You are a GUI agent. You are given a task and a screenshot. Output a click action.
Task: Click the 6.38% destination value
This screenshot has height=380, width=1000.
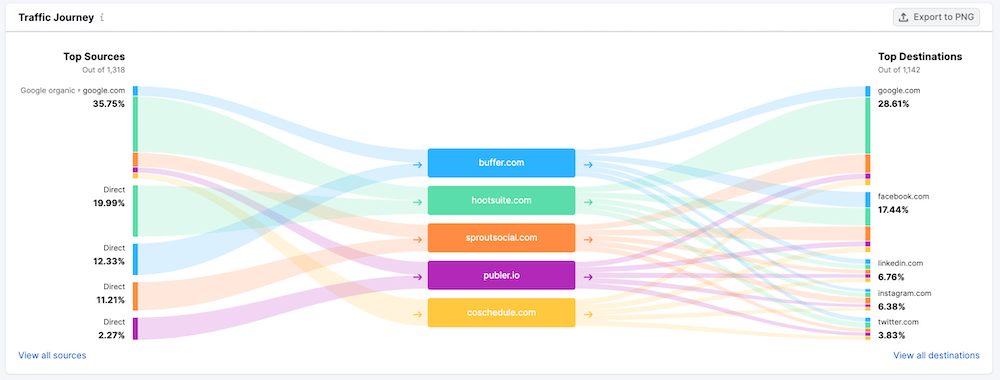[892, 307]
